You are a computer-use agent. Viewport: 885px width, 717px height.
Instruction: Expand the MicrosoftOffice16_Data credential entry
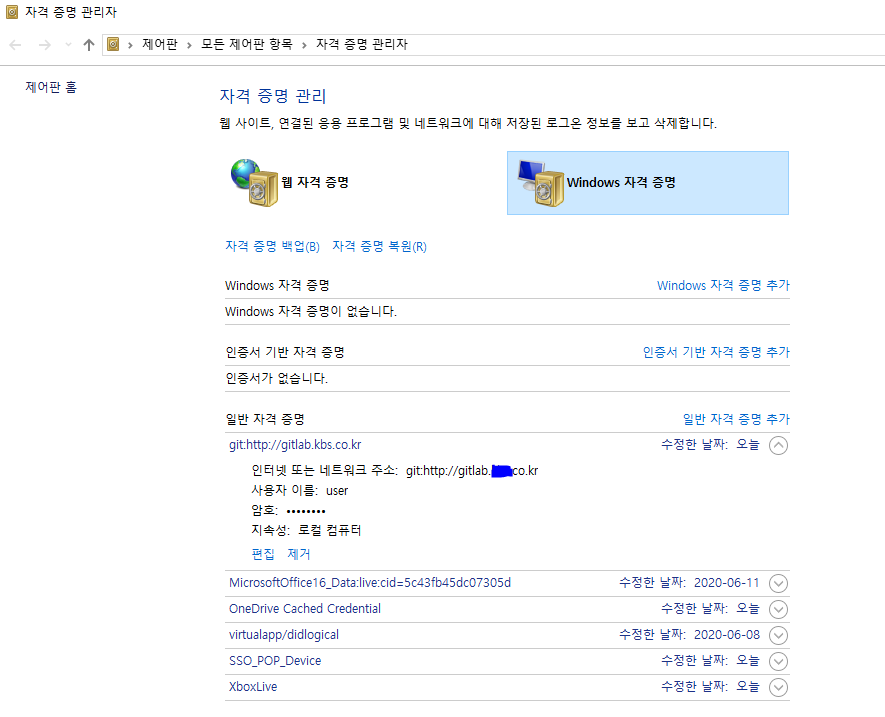pos(778,583)
